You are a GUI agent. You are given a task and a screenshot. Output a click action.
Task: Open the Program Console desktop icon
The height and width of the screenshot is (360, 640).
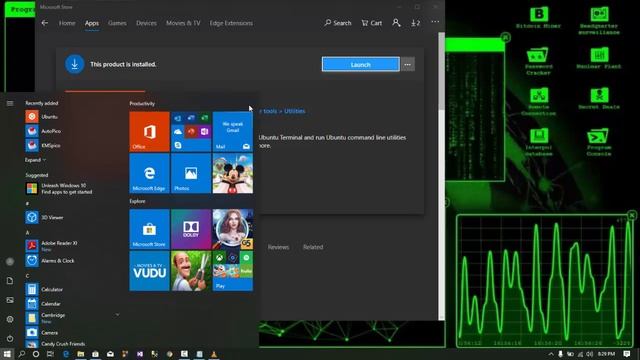599,142
